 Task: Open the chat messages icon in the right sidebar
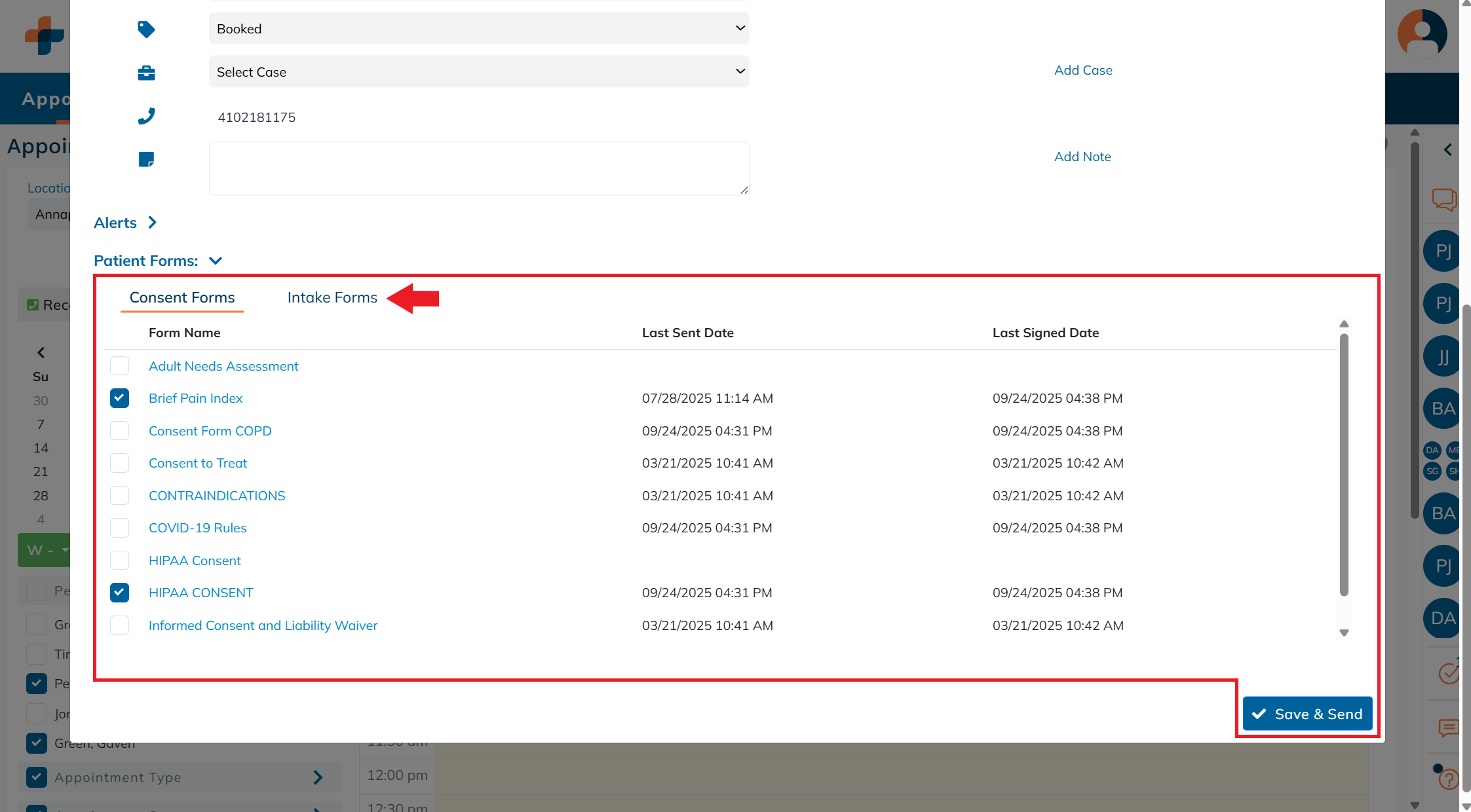pyautogui.click(x=1445, y=200)
